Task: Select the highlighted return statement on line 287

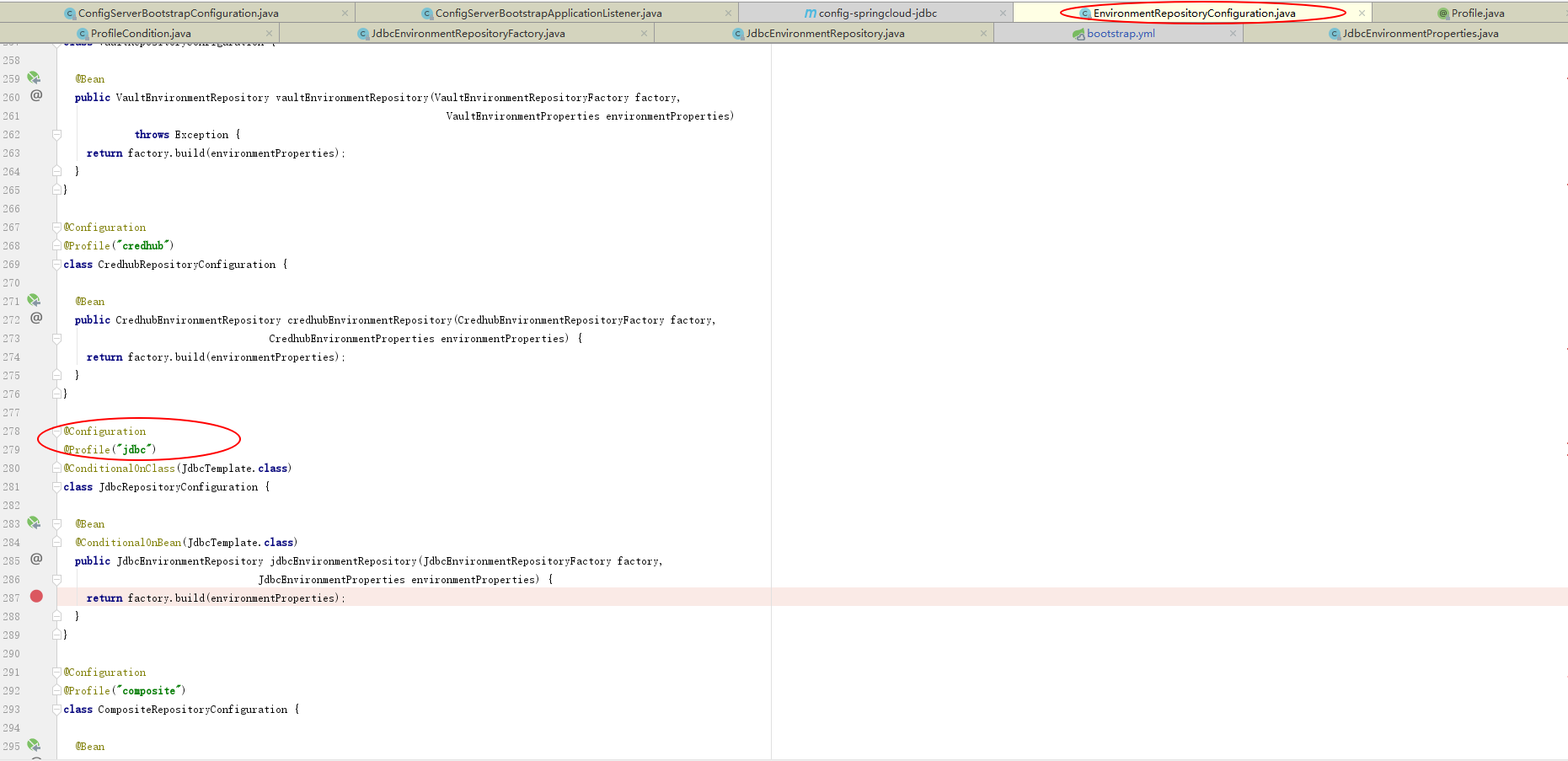Action: coord(215,597)
